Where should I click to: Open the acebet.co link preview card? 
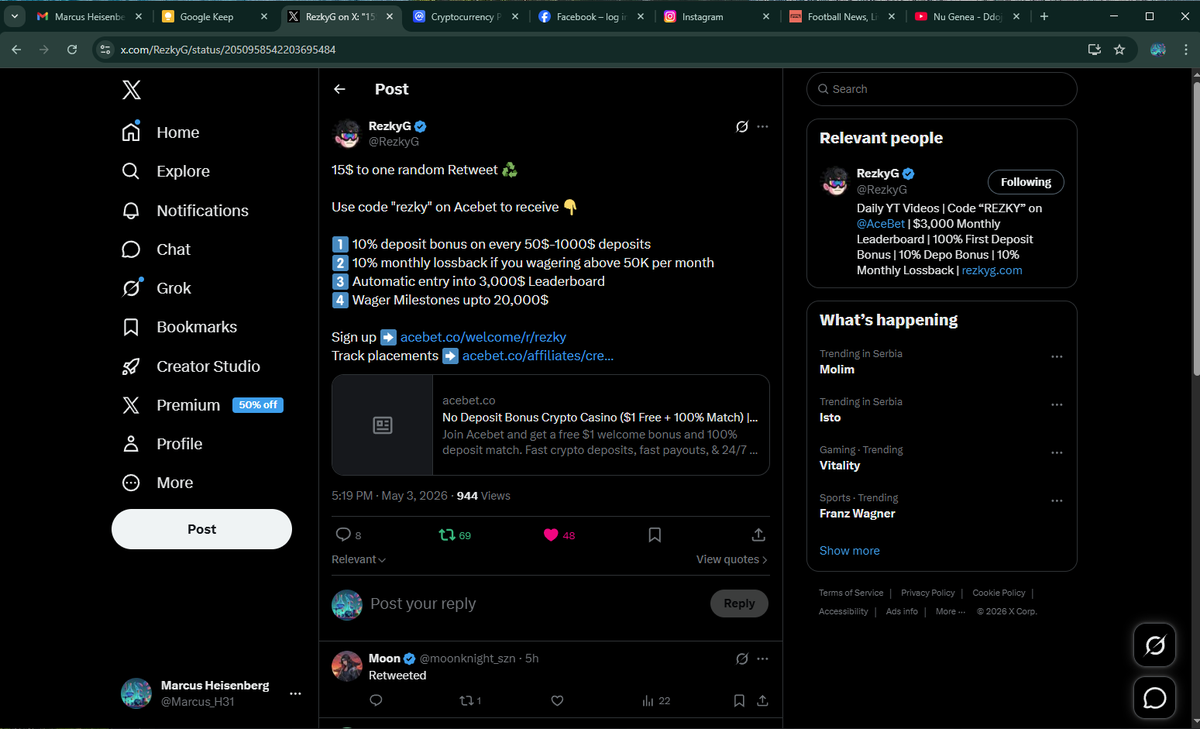point(550,425)
